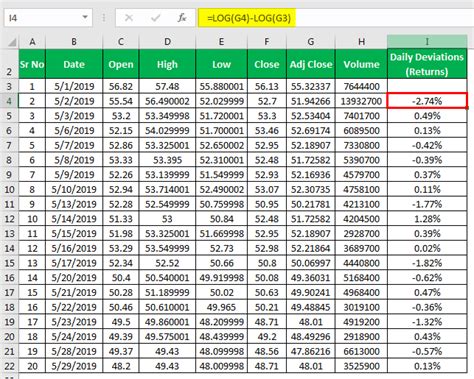
Task: Select the returns cell -1.77%
Action: (427, 204)
